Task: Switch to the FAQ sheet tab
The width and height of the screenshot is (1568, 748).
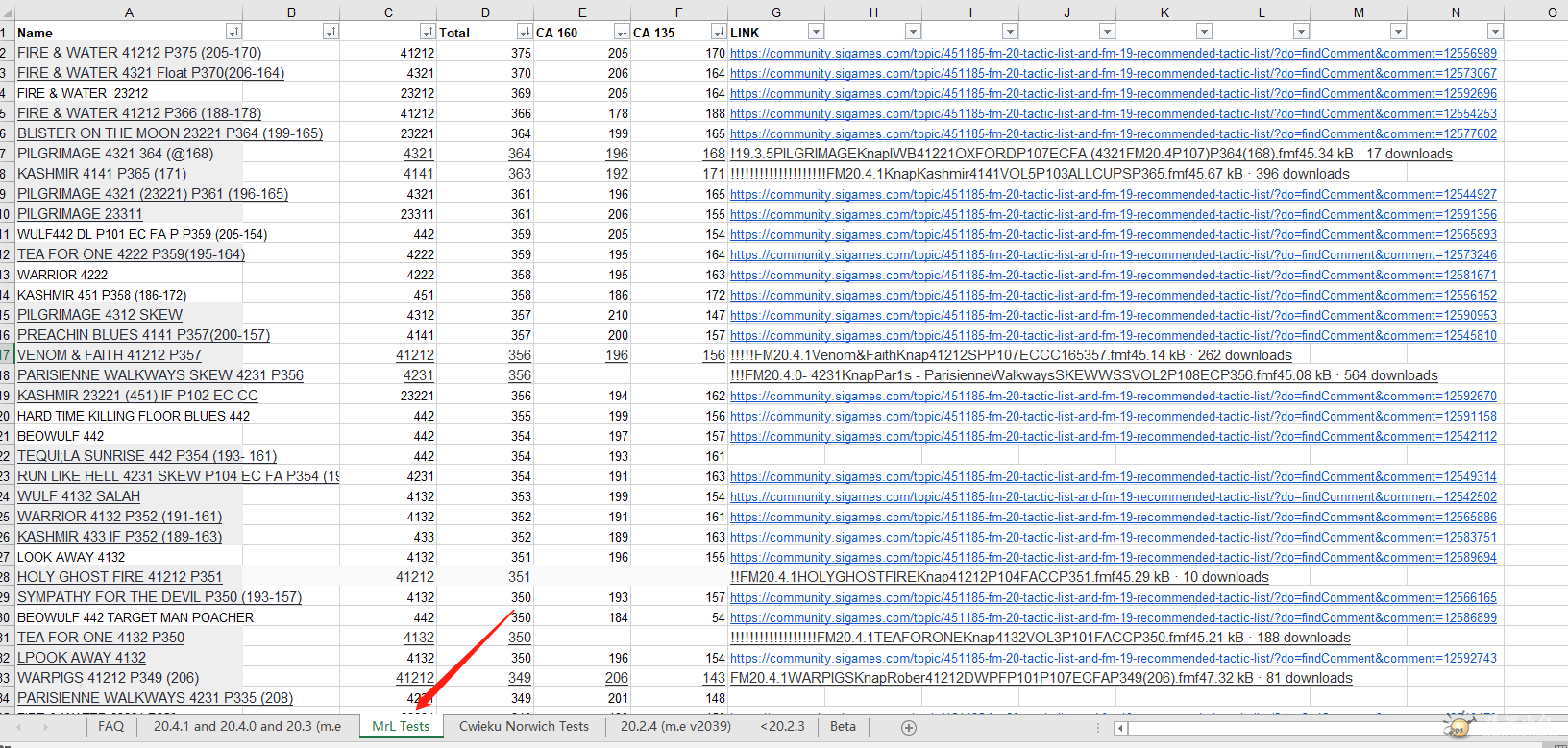Action: tap(110, 727)
